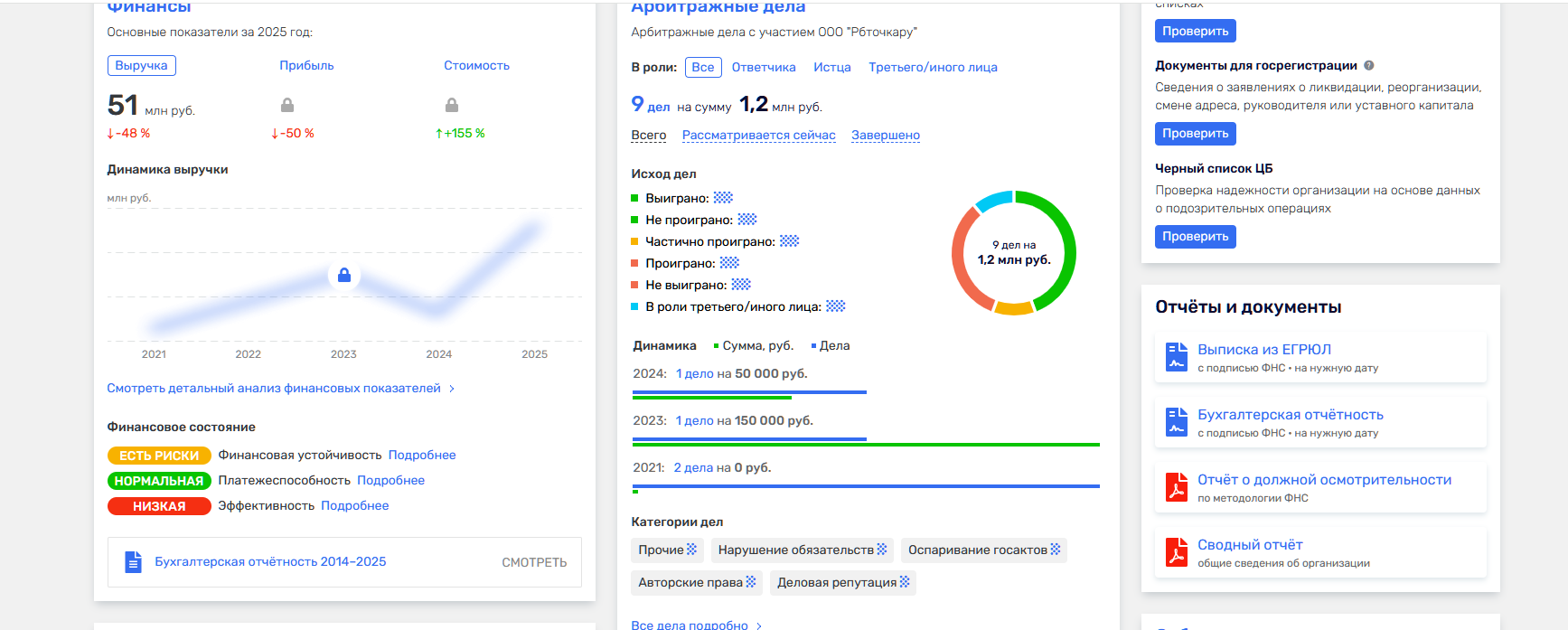
Task: Click hidden count icon in Оспаривание госактов tag
Action: click(x=1055, y=550)
